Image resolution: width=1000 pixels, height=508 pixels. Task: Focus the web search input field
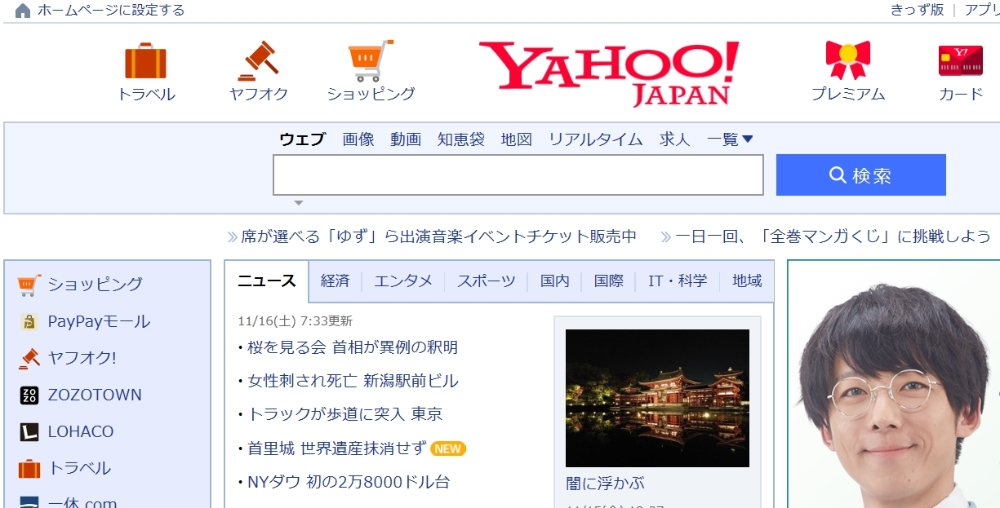[x=518, y=175]
